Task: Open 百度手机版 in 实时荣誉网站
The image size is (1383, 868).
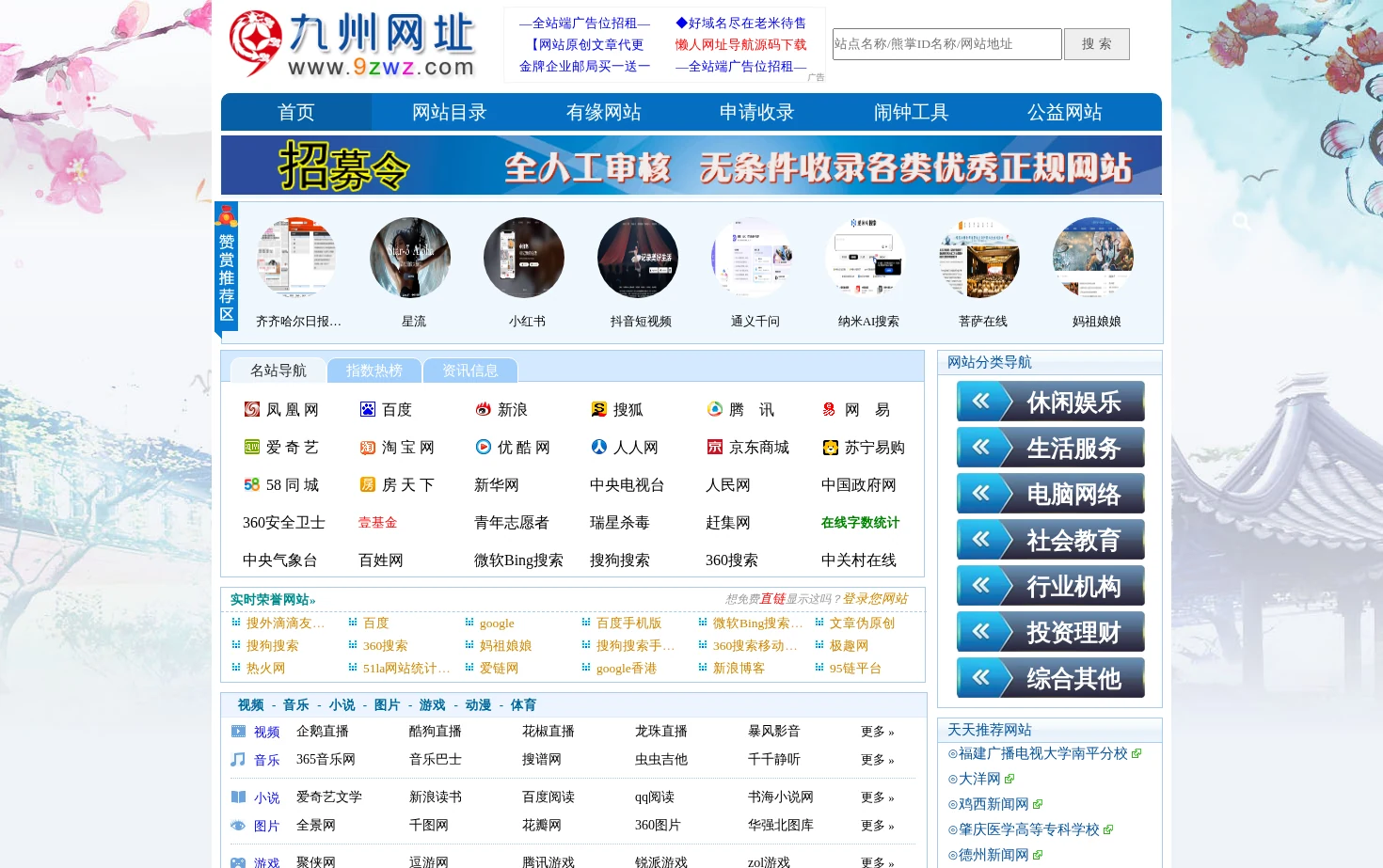Action: point(628,623)
